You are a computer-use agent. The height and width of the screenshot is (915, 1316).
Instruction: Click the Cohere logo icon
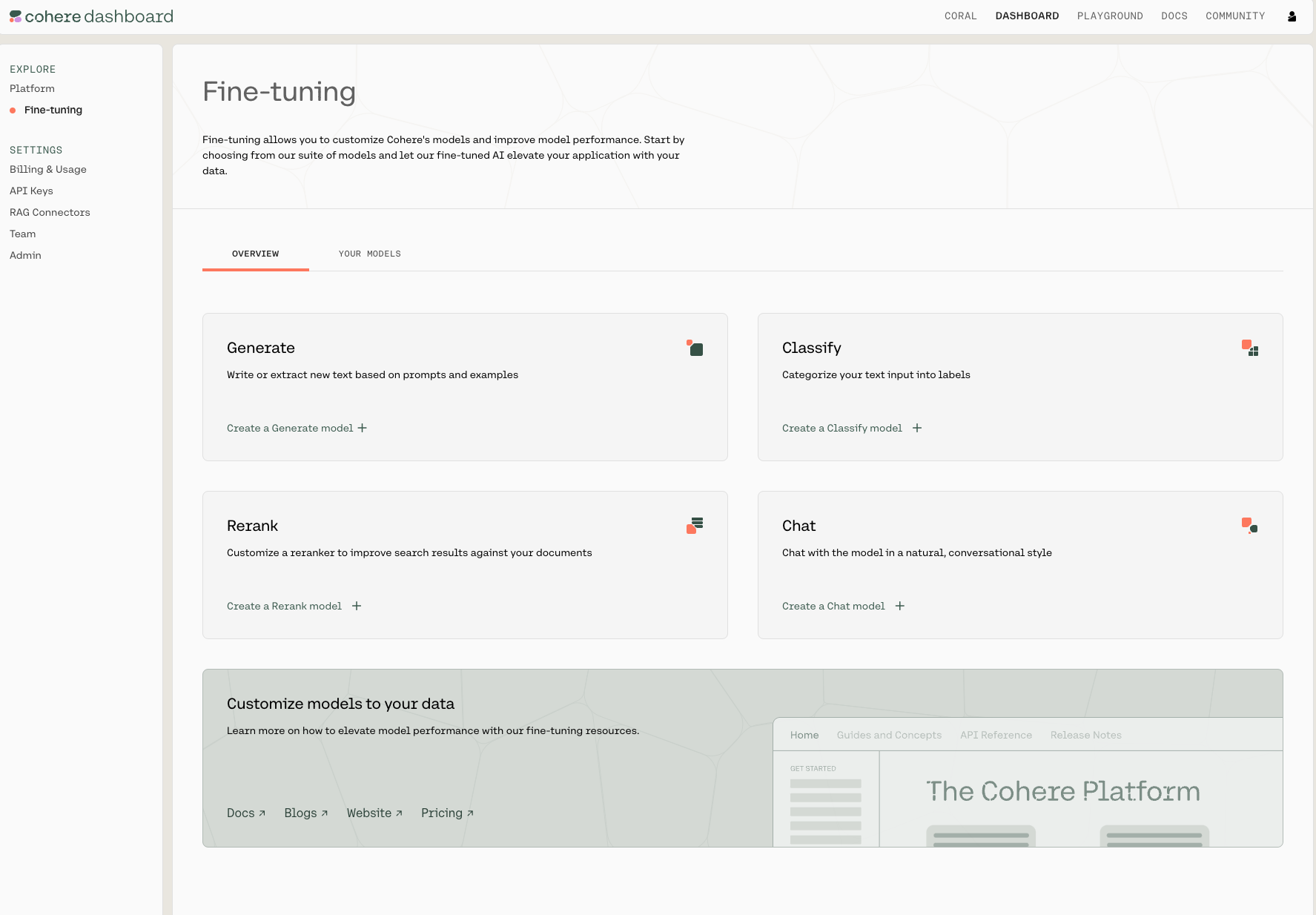(x=16, y=16)
